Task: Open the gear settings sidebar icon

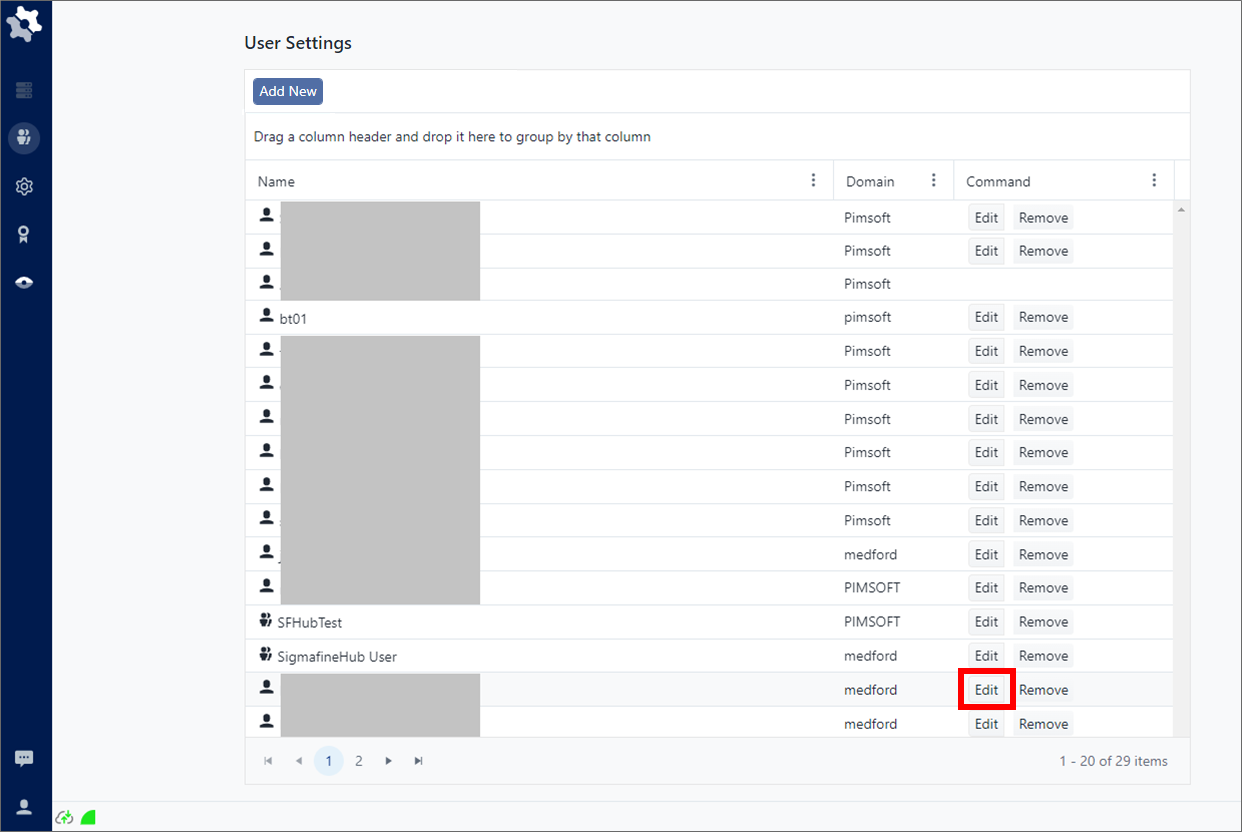Action: pos(24,187)
